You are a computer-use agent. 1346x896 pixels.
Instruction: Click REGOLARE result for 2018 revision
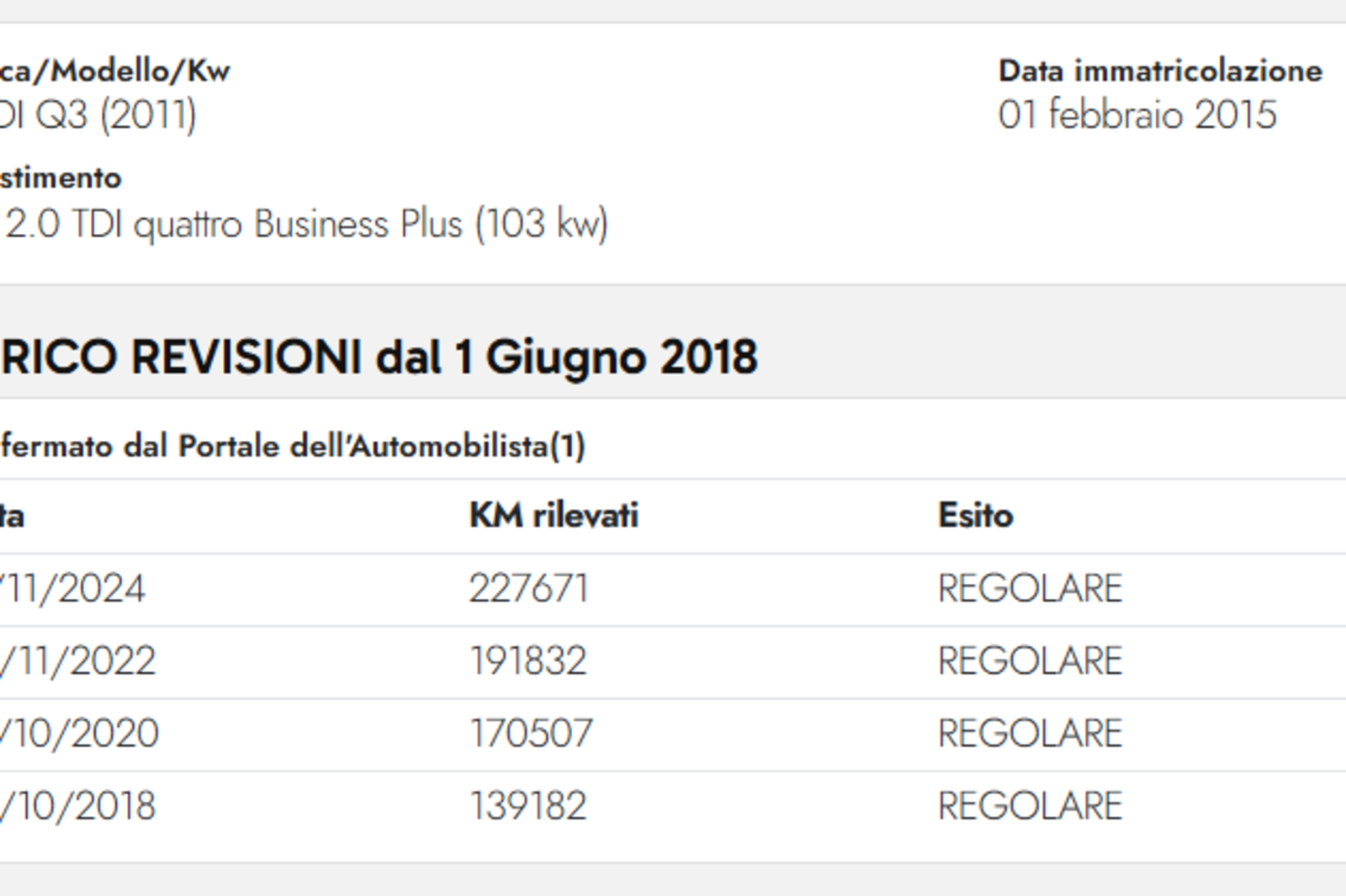(x=1030, y=806)
